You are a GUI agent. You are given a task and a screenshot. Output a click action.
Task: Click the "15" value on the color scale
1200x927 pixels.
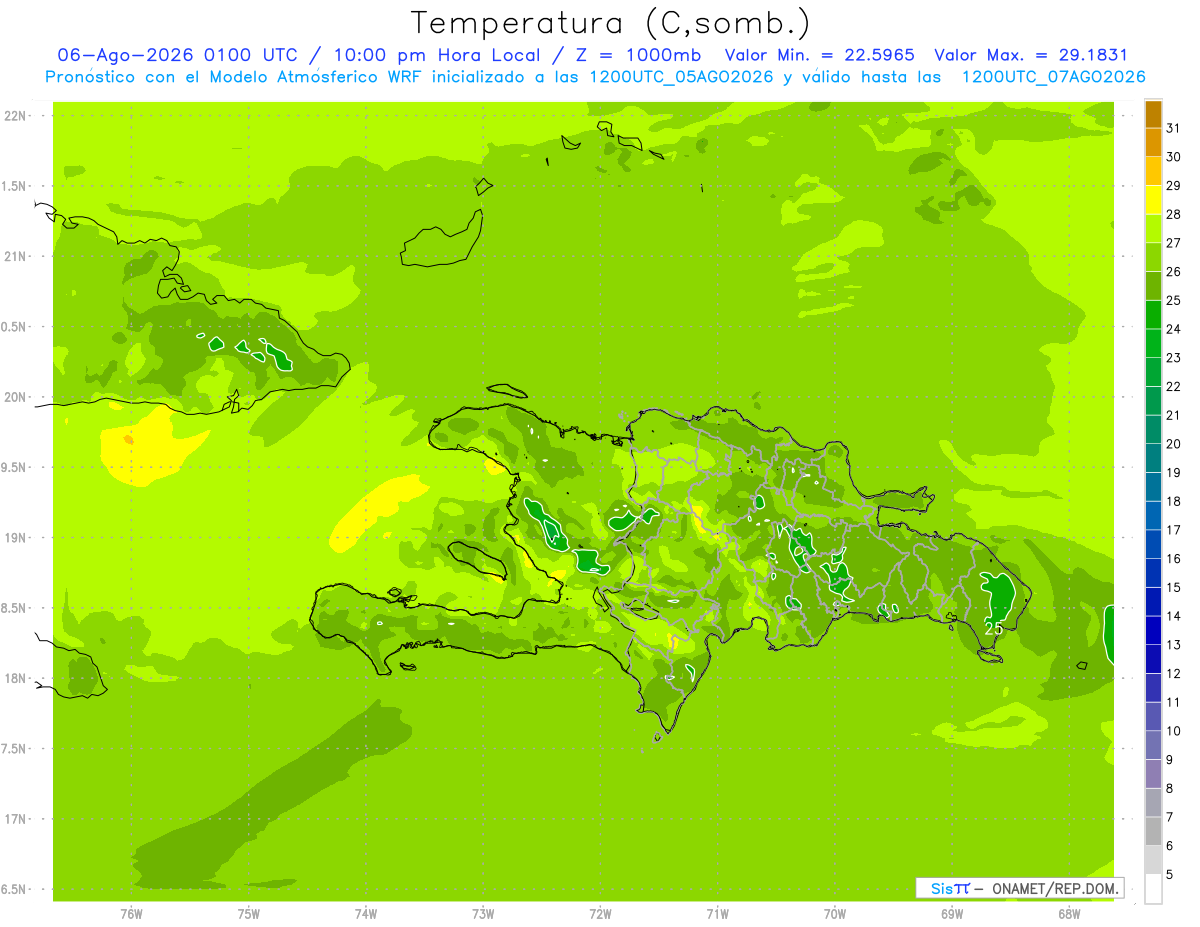[x=1174, y=588]
